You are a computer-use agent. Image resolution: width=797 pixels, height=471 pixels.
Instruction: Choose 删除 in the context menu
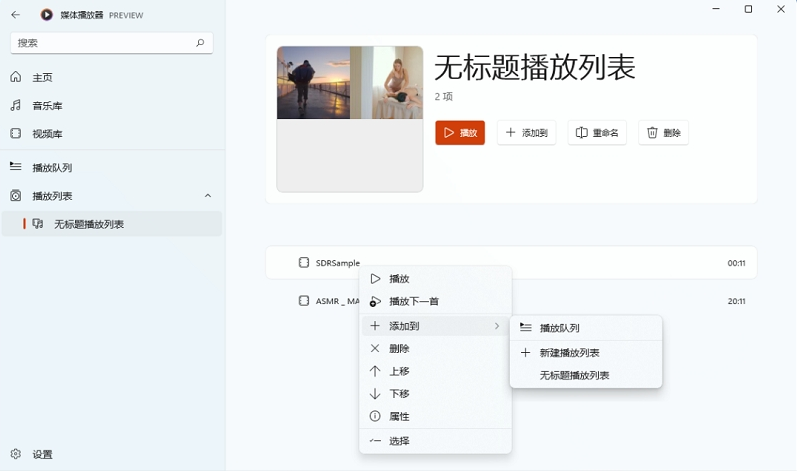point(435,349)
